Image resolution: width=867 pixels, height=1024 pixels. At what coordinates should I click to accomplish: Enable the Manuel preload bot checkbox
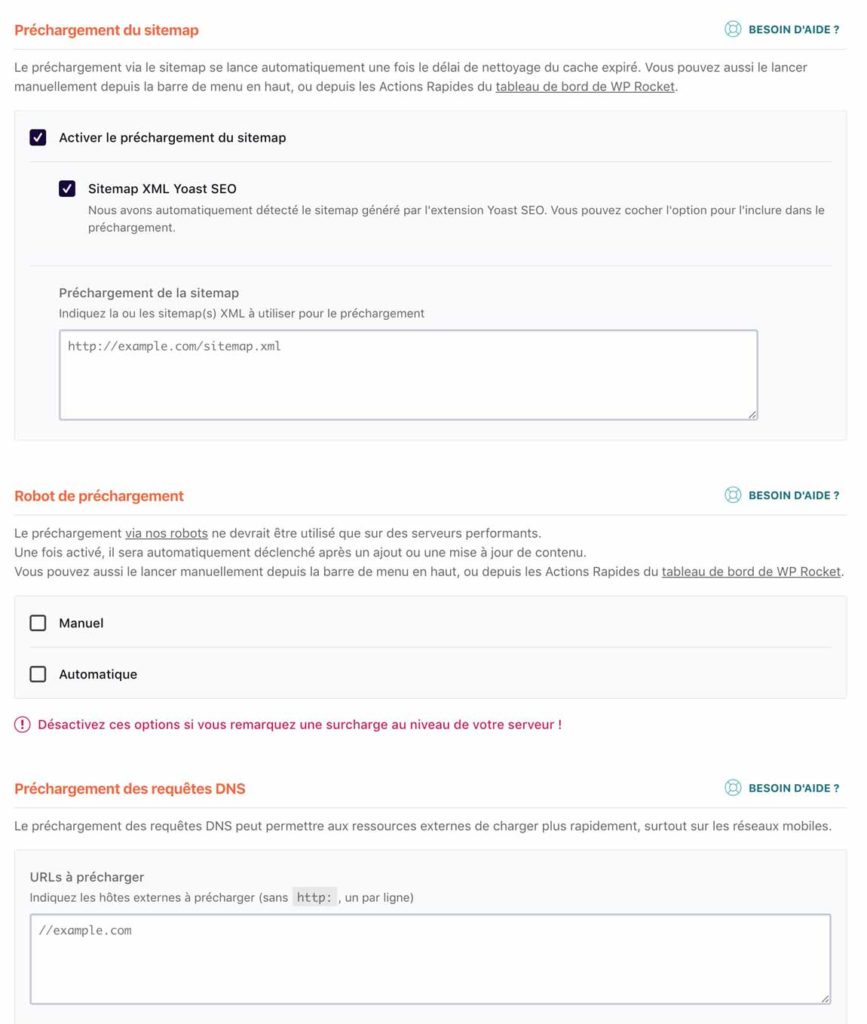[x=38, y=623]
